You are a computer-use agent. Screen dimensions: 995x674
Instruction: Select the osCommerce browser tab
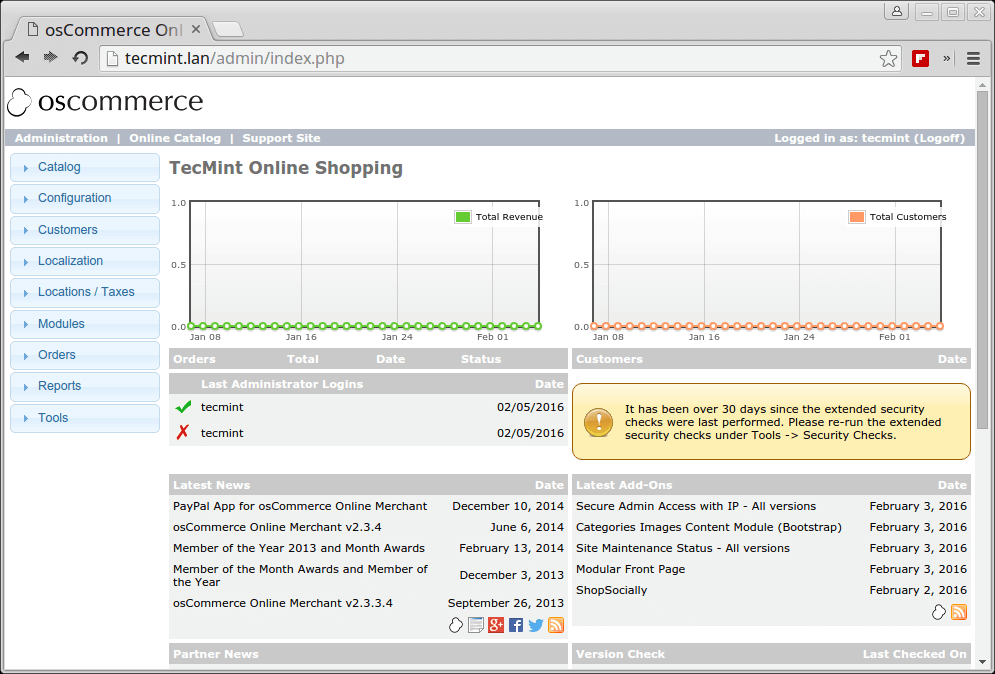(113, 29)
